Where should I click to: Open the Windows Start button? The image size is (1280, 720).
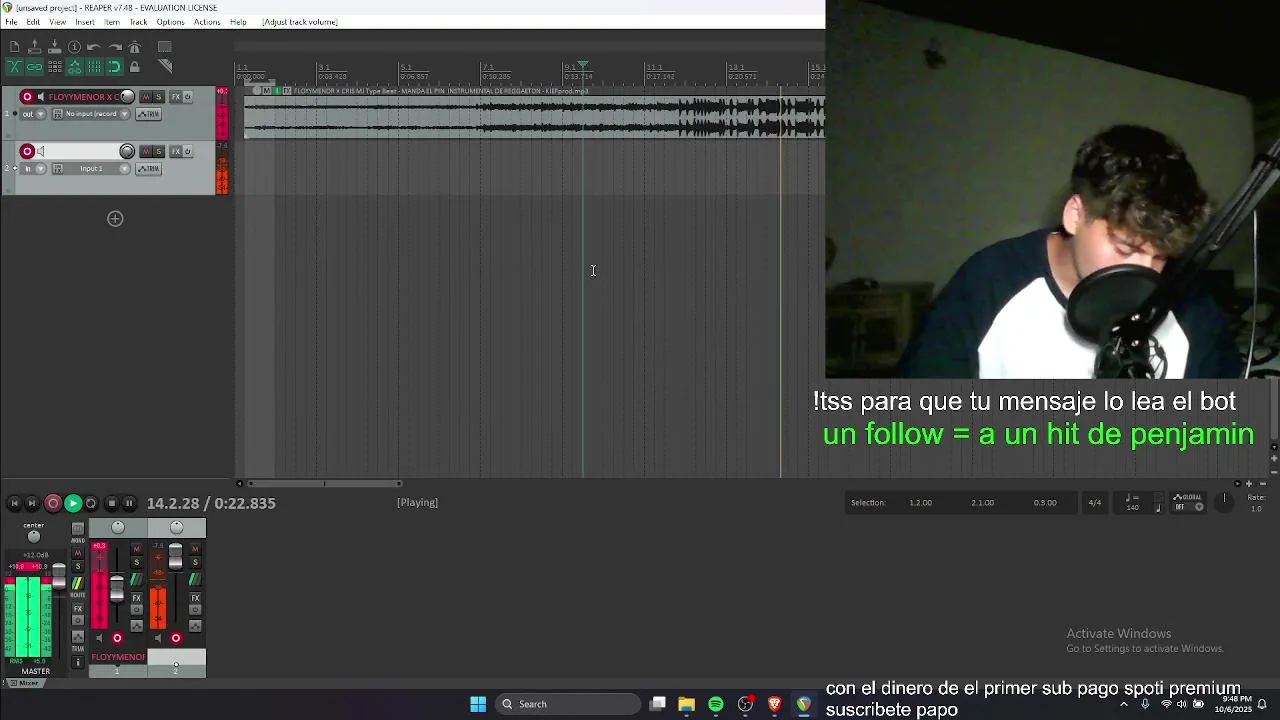[478, 704]
